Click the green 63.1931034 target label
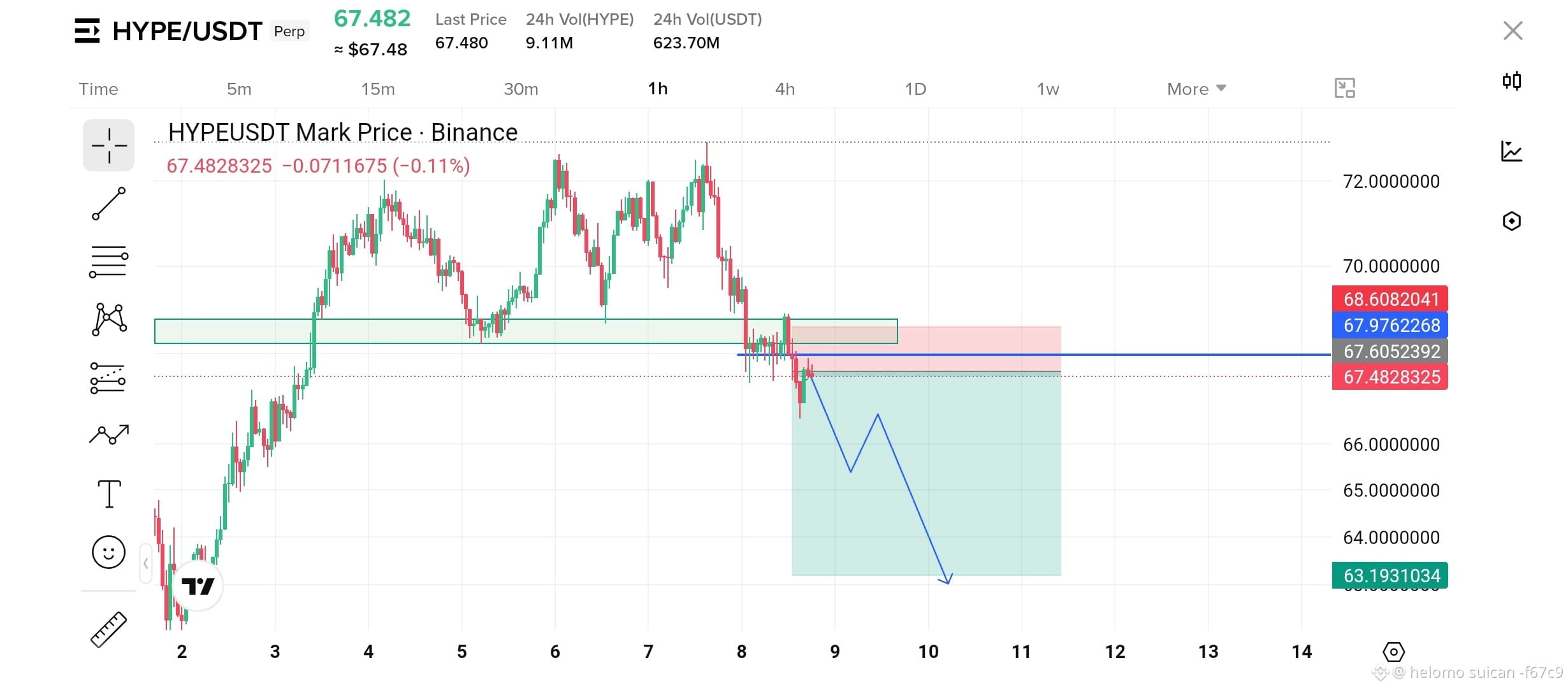 point(1390,575)
